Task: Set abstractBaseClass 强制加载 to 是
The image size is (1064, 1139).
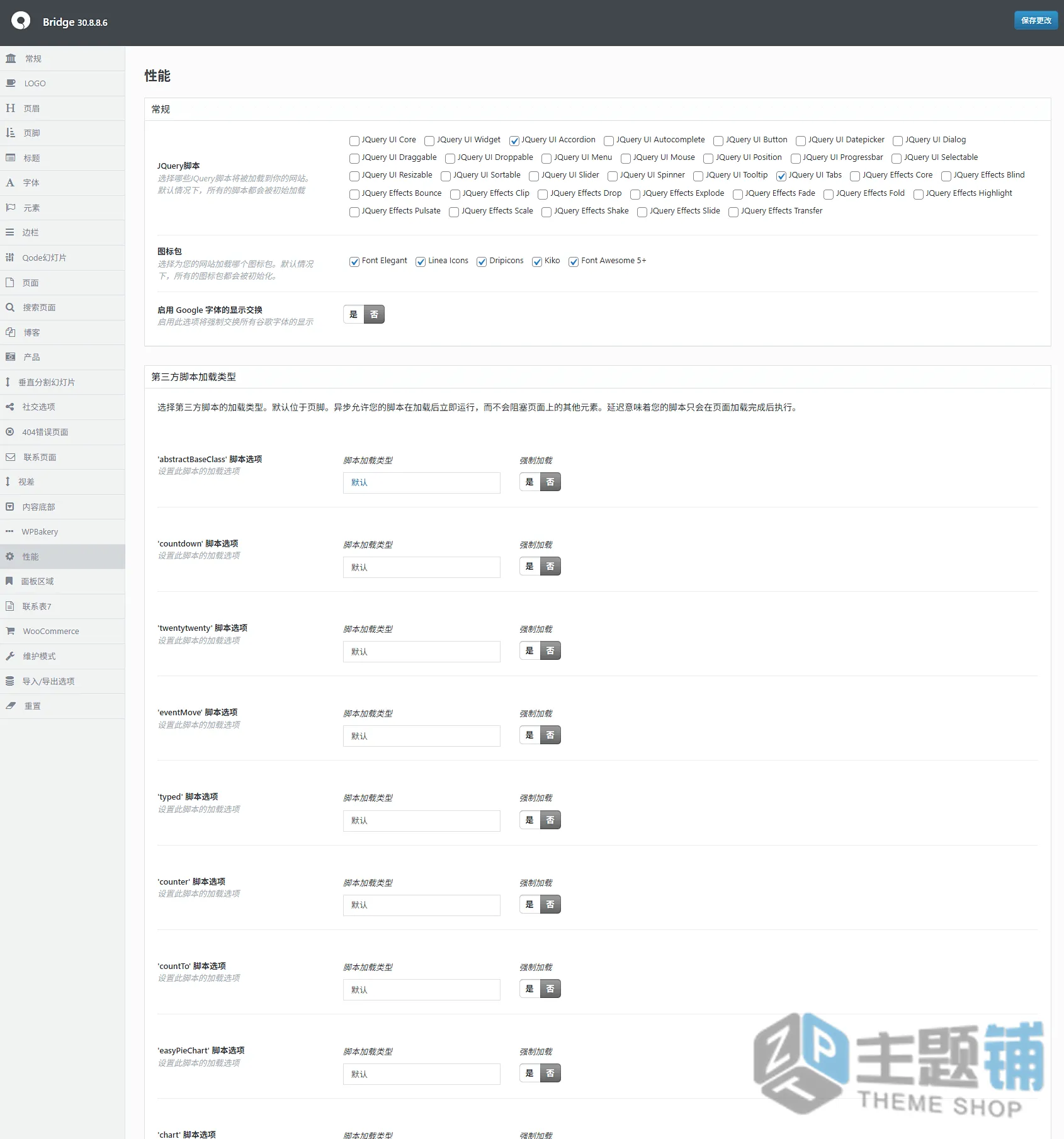Action: pyautogui.click(x=529, y=482)
